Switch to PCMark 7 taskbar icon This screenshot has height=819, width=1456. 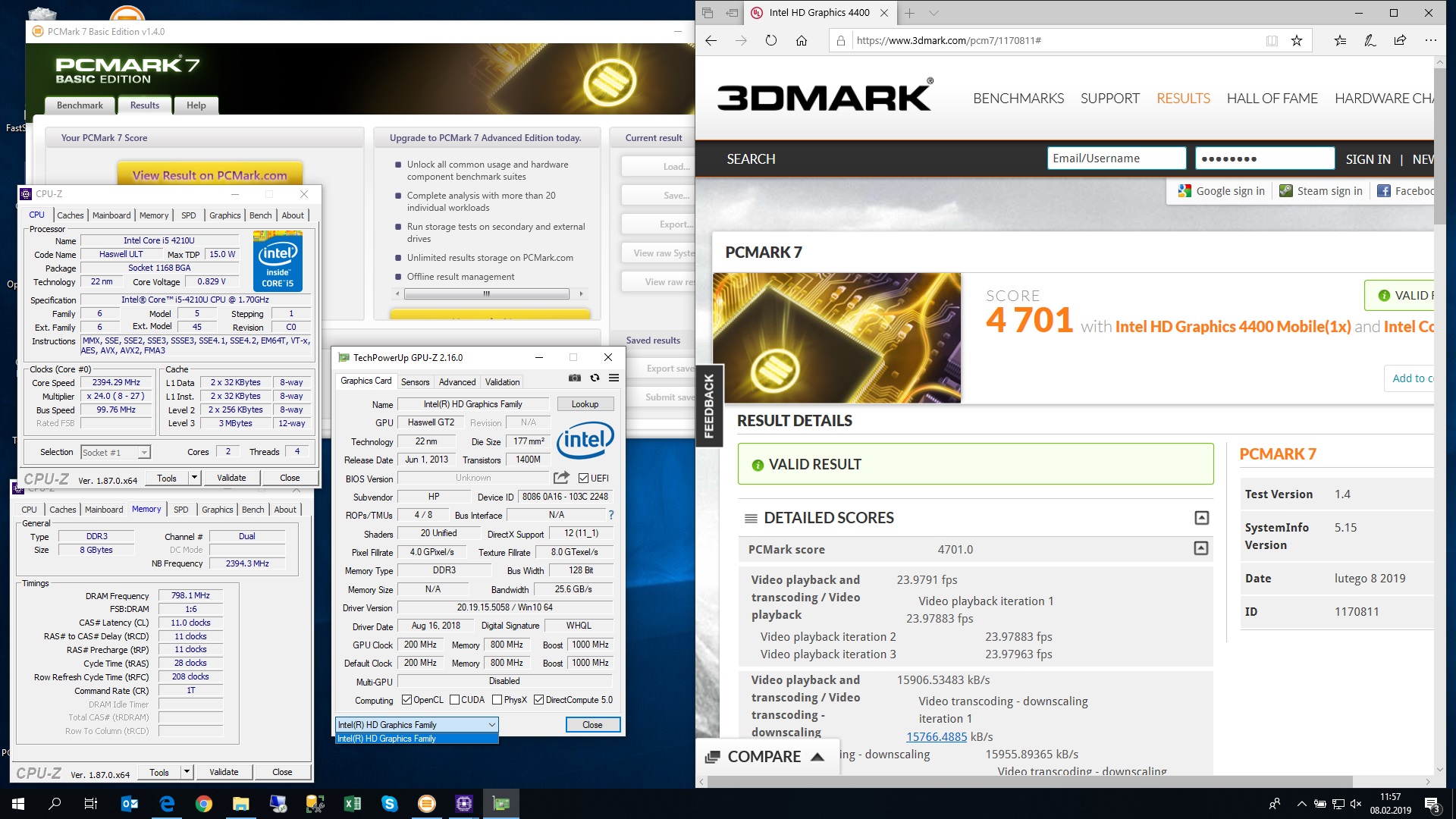pyautogui.click(x=427, y=804)
